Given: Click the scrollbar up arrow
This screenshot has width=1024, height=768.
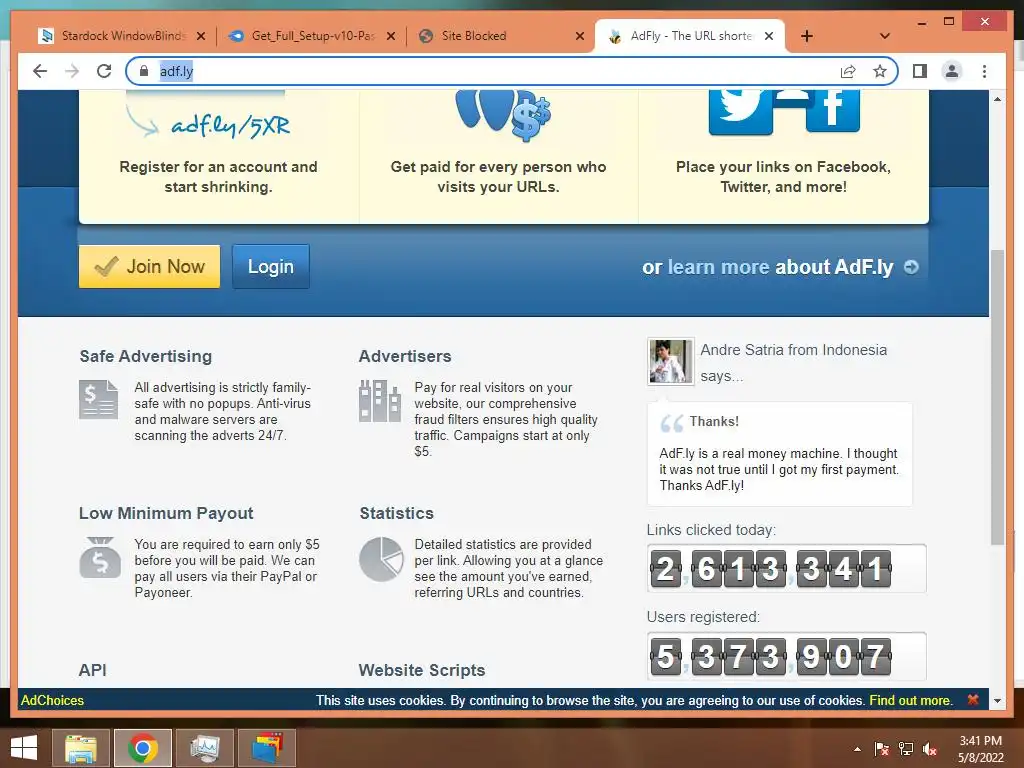Looking at the screenshot, I should point(997,99).
